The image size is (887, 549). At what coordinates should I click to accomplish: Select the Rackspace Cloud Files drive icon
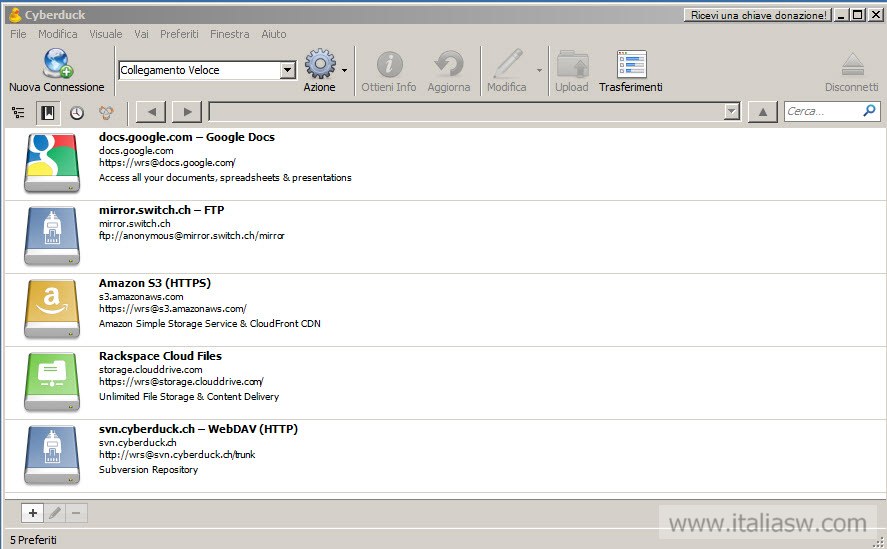coord(52,383)
